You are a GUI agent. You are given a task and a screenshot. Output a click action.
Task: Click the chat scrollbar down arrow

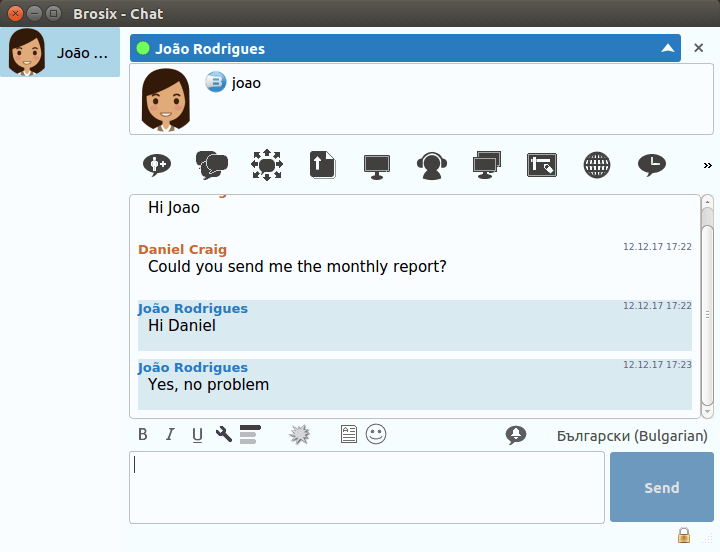click(x=707, y=411)
